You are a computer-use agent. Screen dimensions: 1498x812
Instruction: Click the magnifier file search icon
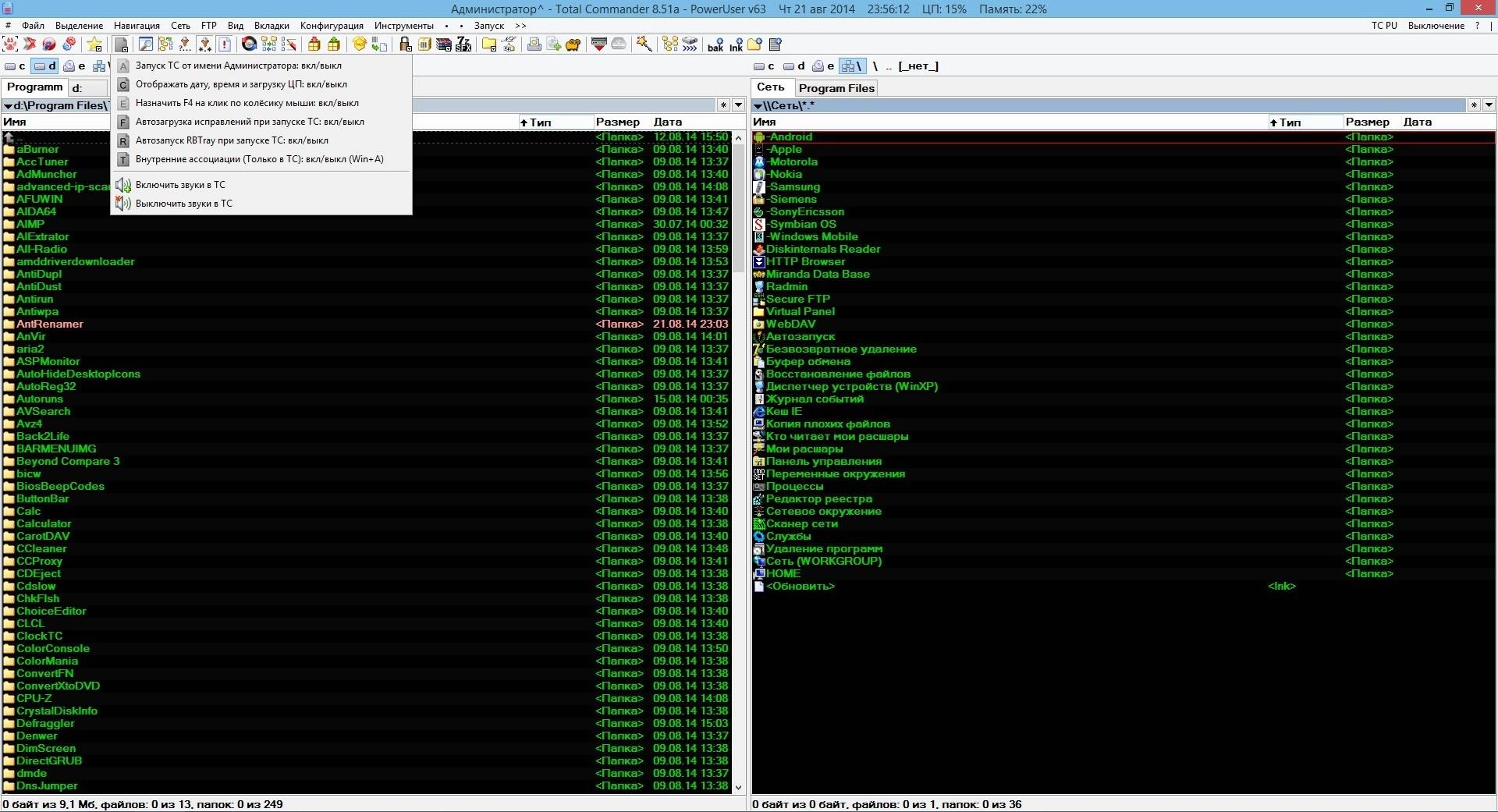tap(145, 44)
